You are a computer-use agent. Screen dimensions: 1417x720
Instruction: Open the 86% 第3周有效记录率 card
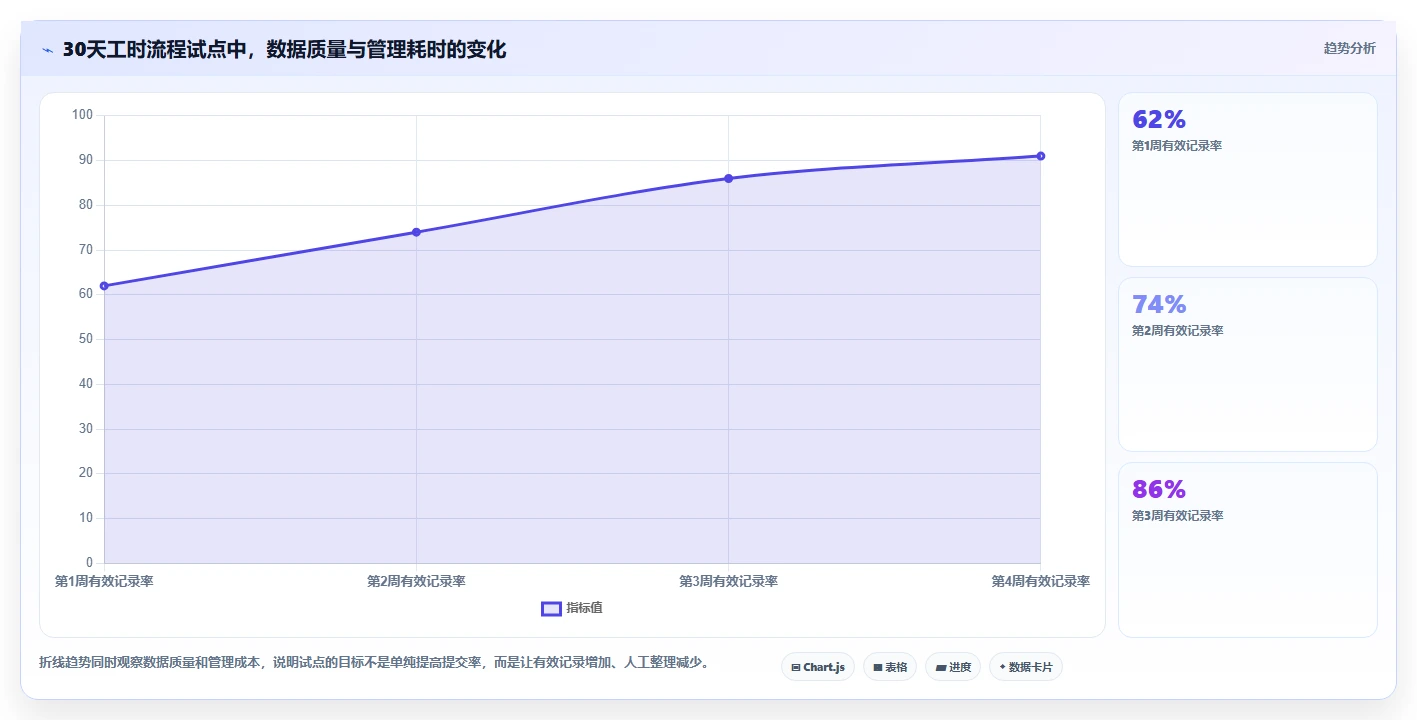(1247, 549)
